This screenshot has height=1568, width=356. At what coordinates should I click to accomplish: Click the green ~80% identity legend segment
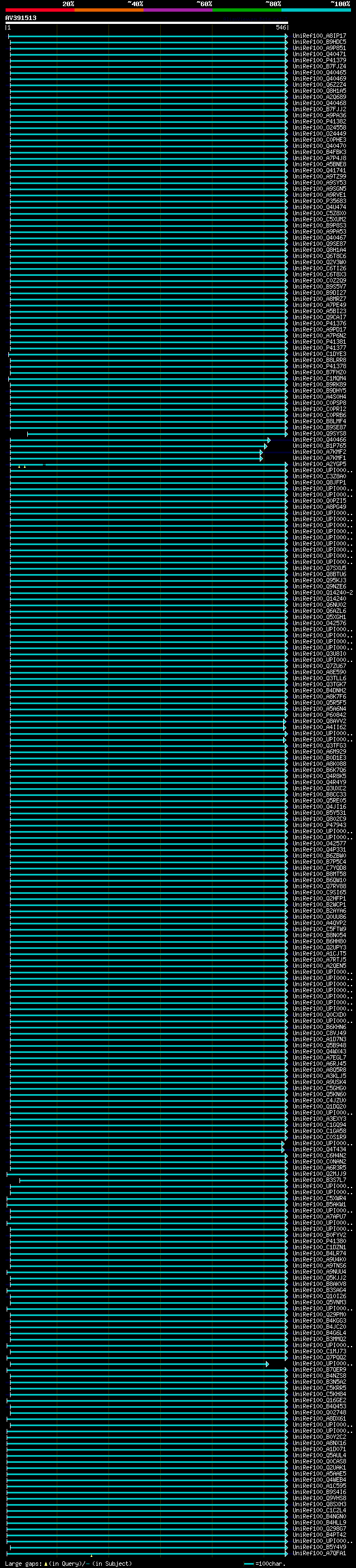(x=247, y=10)
